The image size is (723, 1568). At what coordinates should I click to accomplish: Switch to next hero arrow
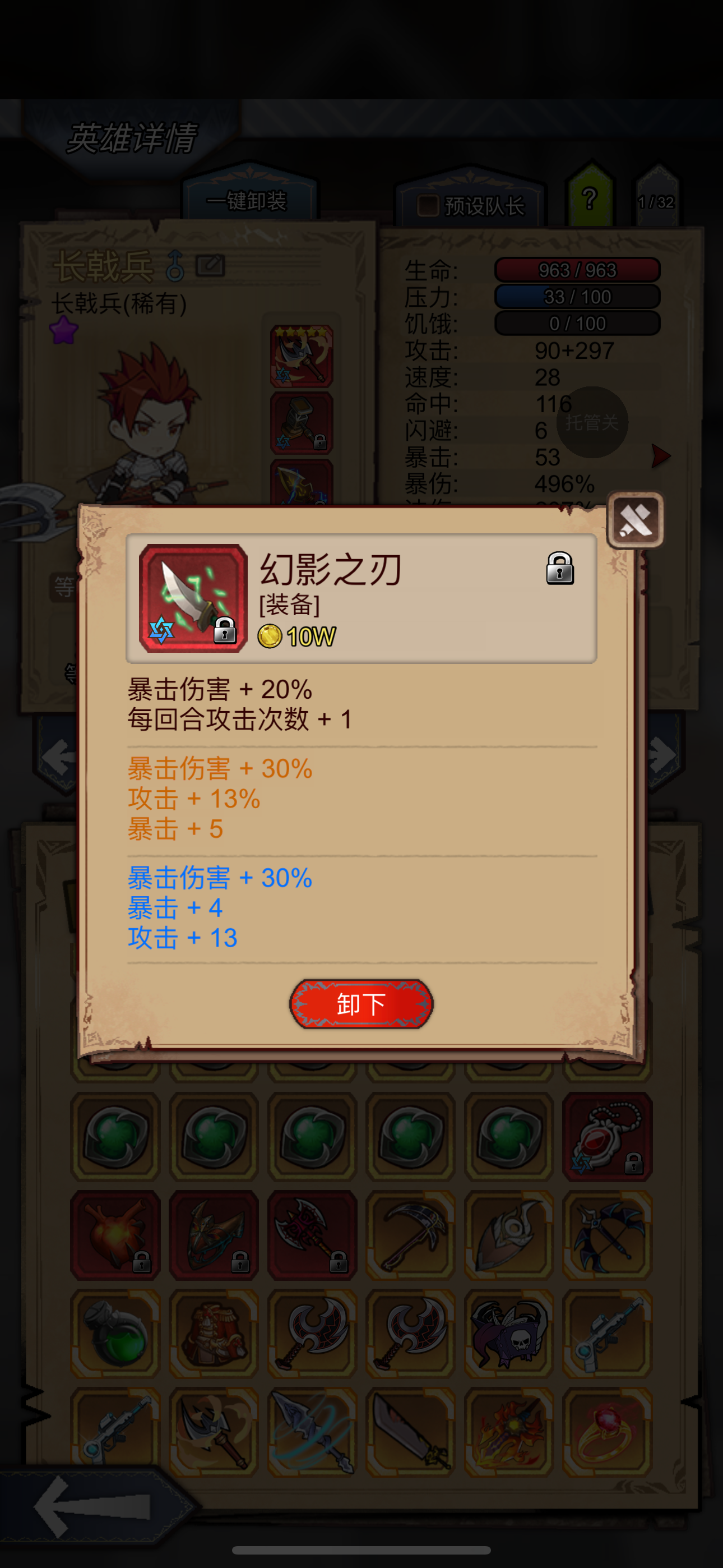click(x=662, y=755)
